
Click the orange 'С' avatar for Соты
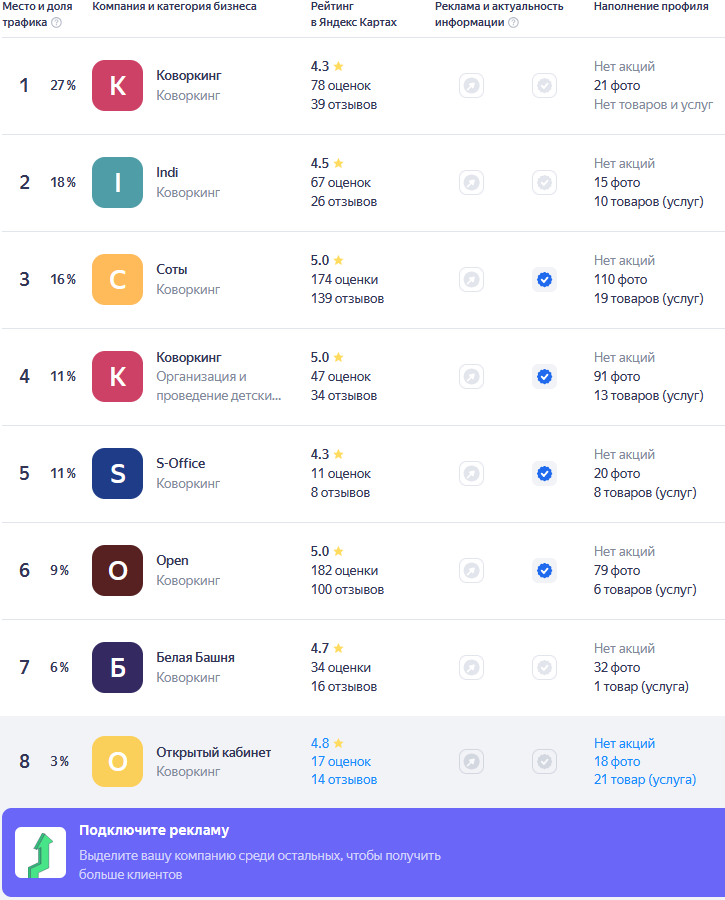118,280
